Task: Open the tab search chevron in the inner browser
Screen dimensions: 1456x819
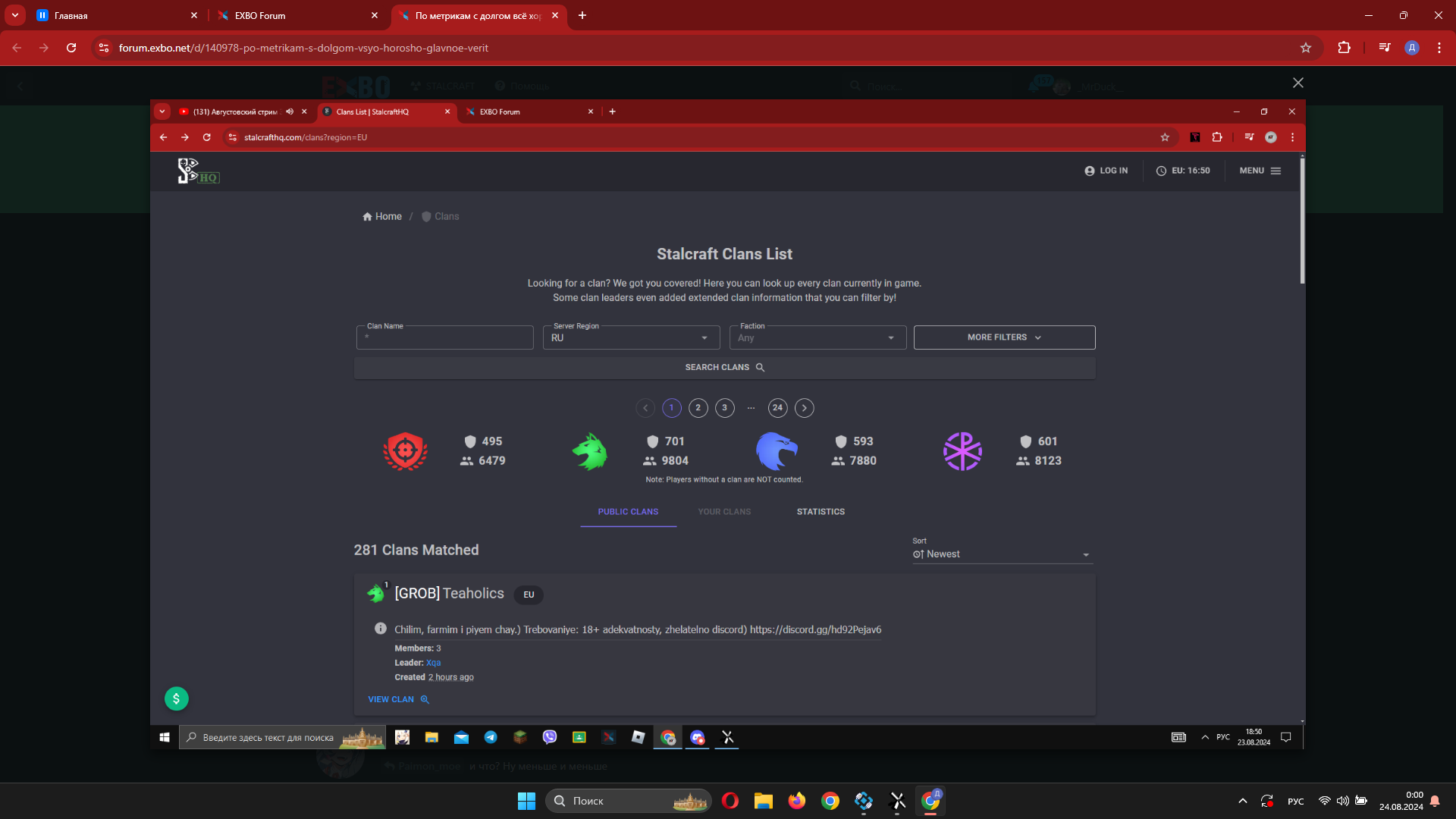Action: pyautogui.click(x=162, y=111)
